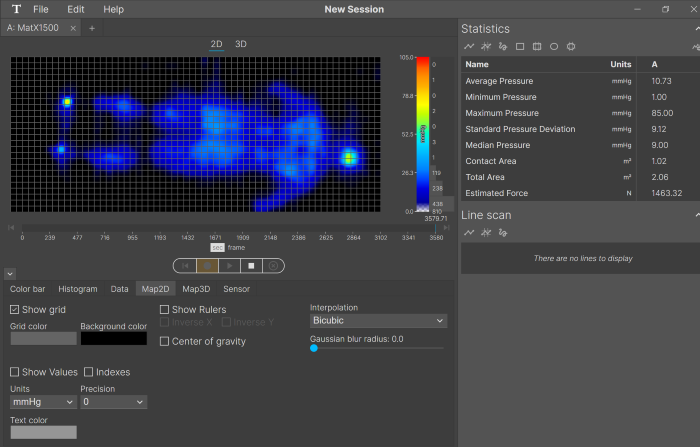
Task: Select the ellipse region tool in Statistics
Action: (x=554, y=46)
